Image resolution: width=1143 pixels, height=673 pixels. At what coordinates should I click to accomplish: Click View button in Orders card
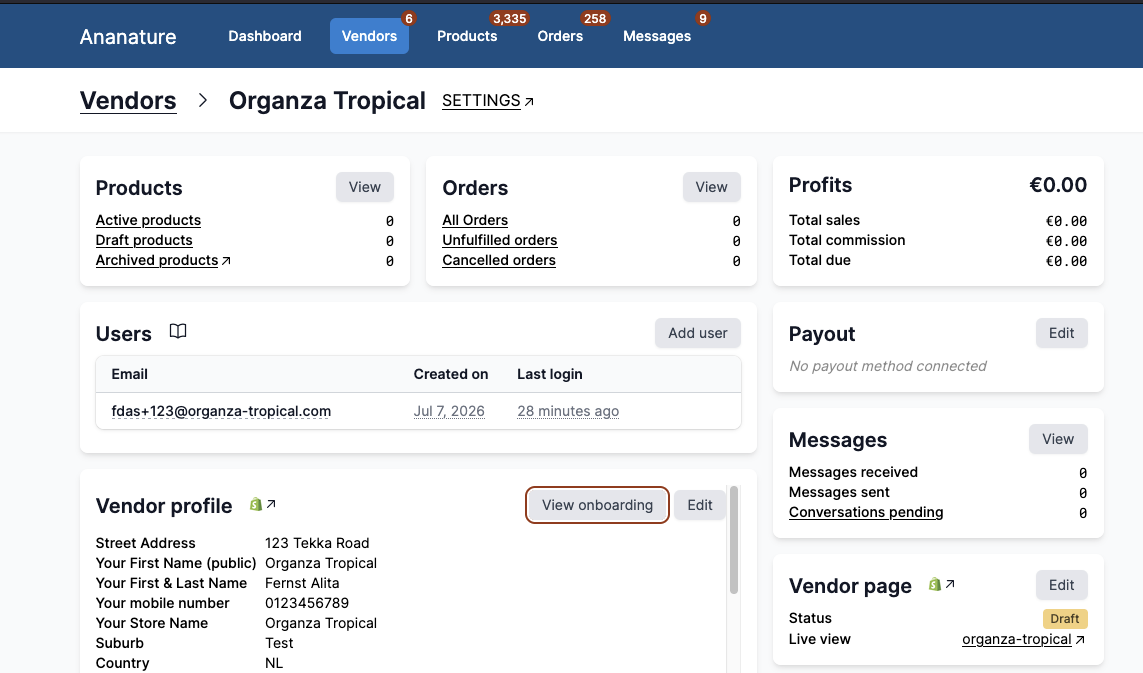point(711,187)
